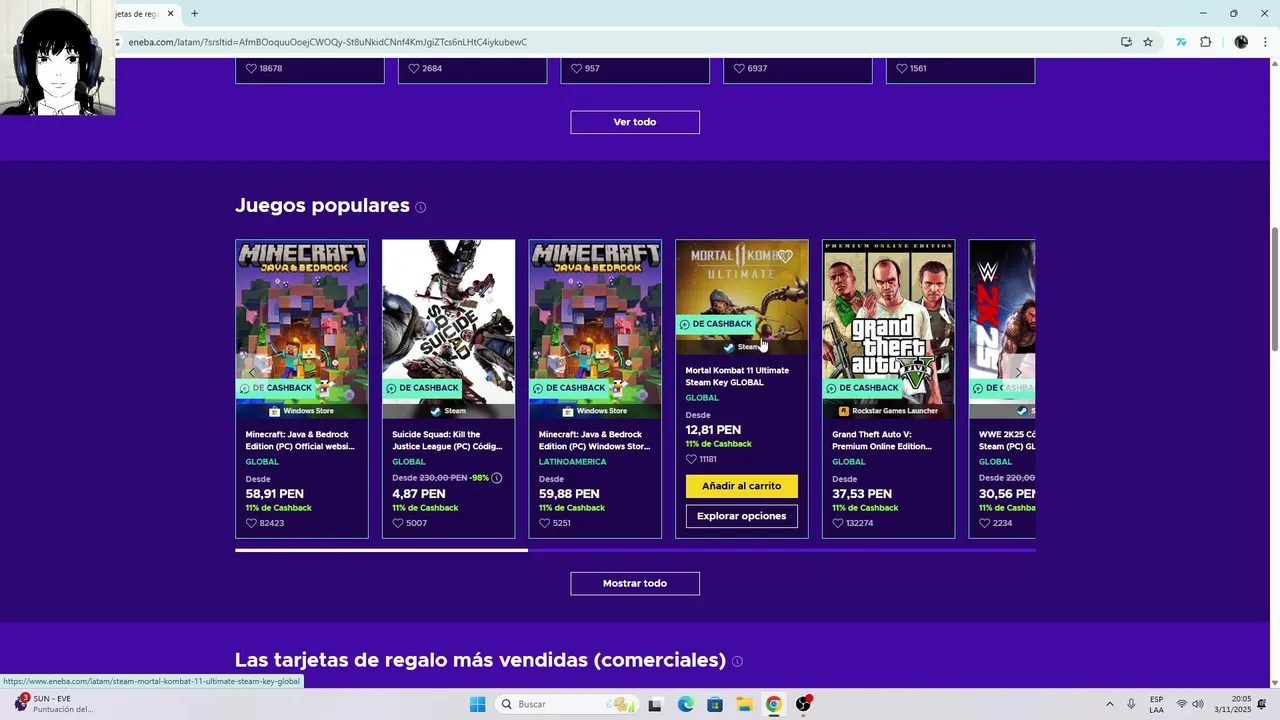
Task: Click heart icon with 2684 count
Action: click(414, 69)
